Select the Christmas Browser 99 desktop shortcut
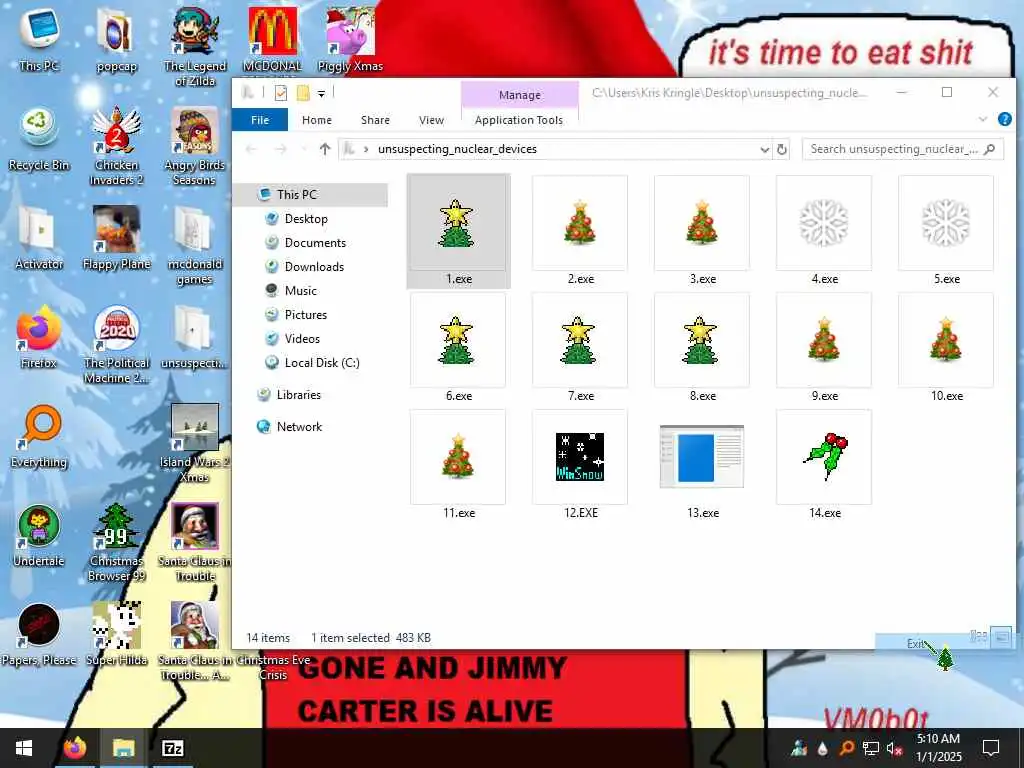 [x=116, y=542]
